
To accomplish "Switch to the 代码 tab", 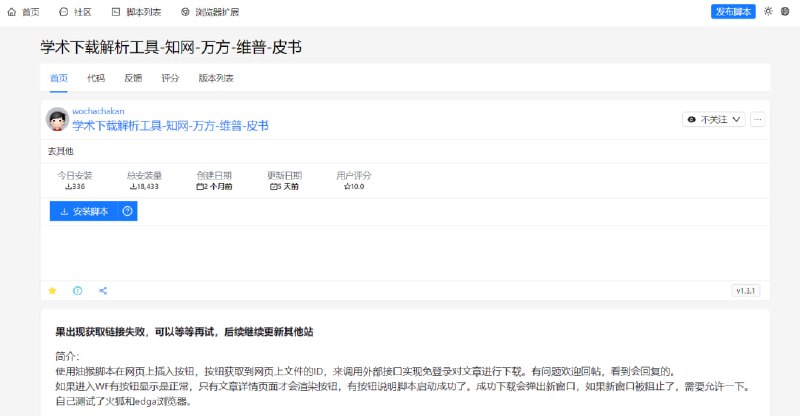I will (95, 78).
